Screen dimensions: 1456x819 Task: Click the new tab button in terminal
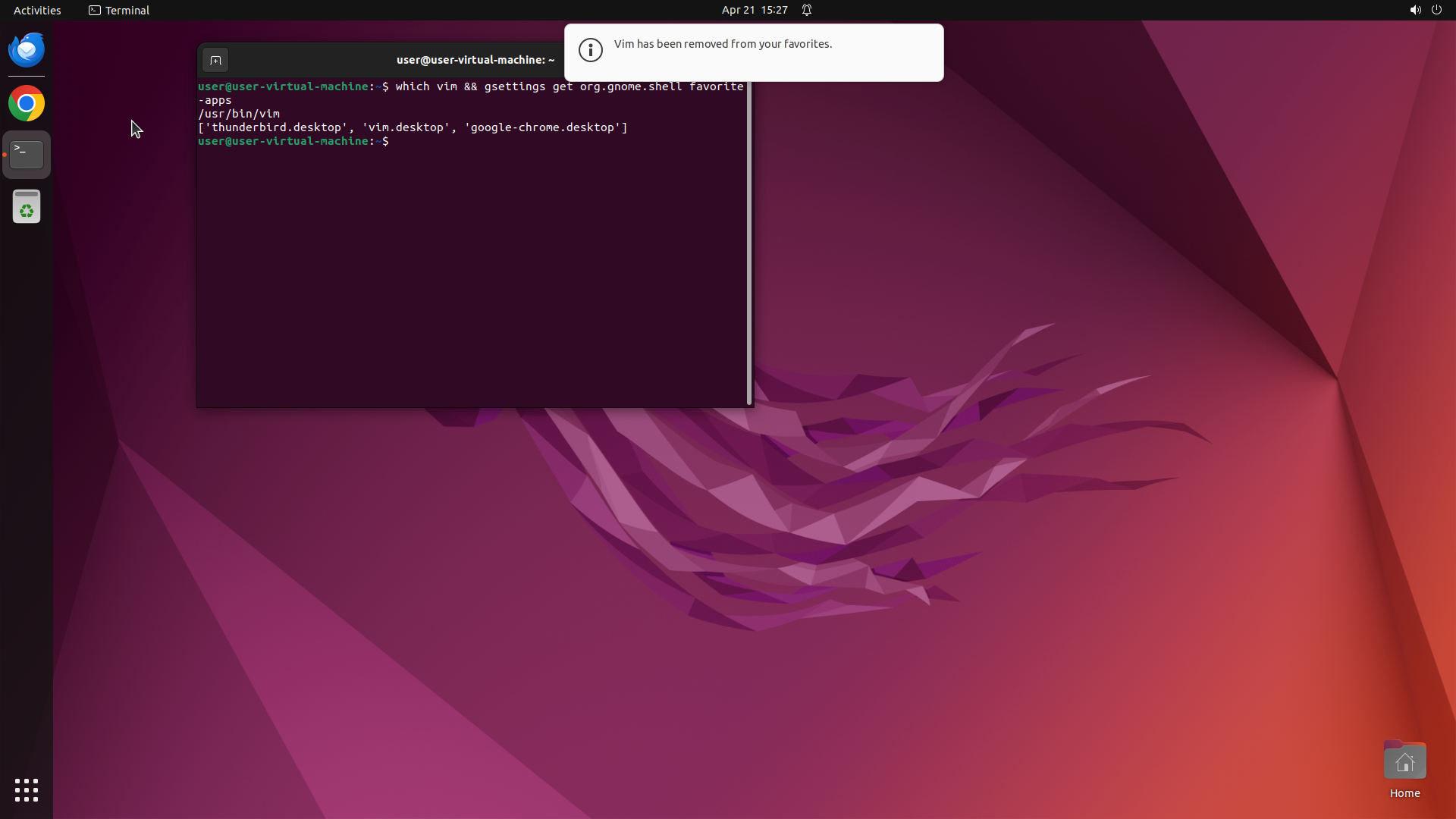click(x=215, y=60)
